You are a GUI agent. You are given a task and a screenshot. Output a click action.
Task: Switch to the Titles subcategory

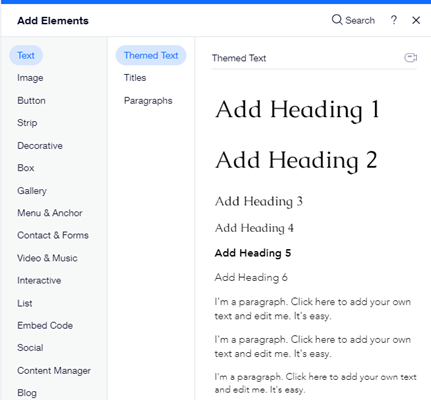[x=135, y=78]
